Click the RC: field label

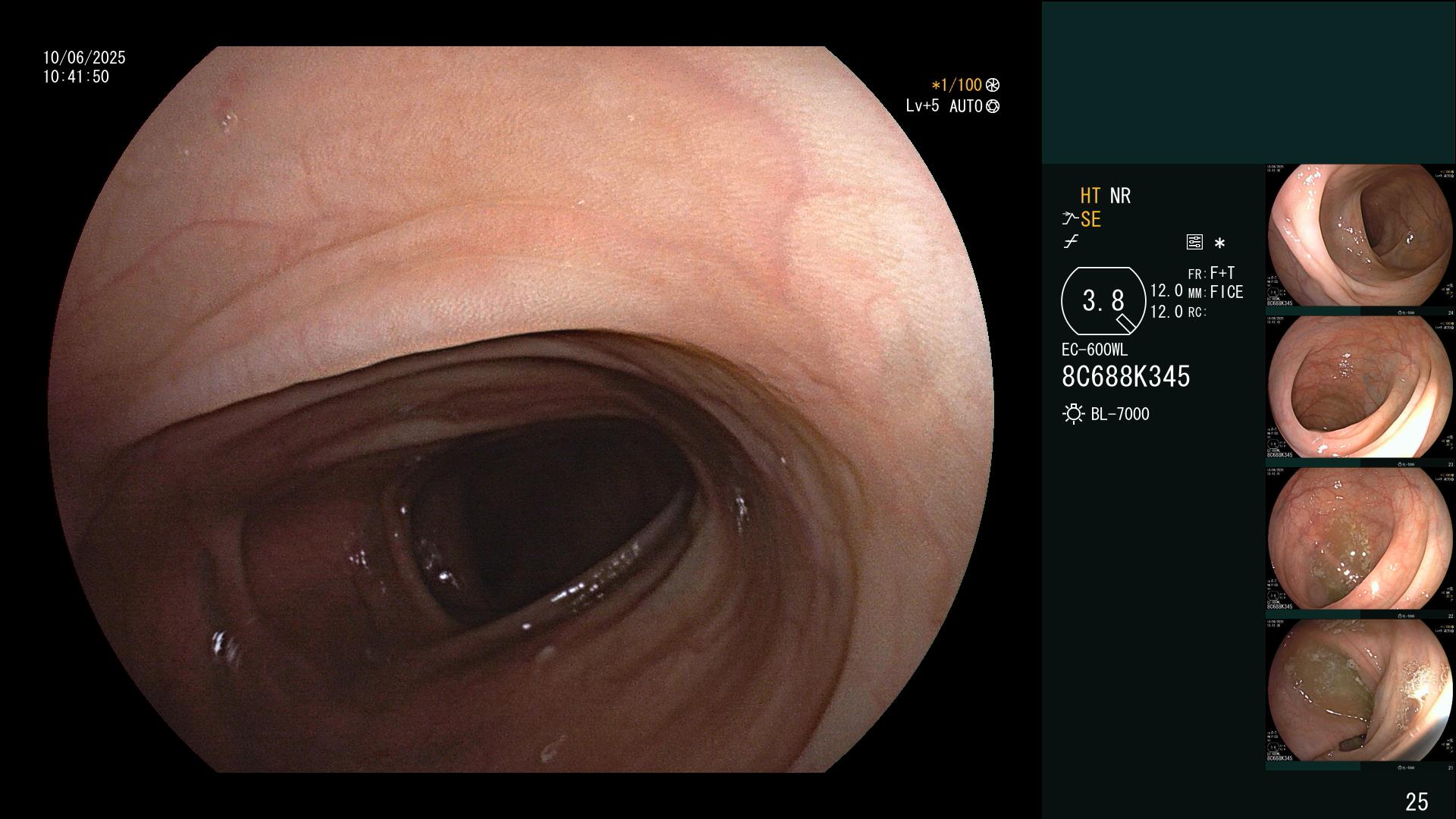(x=1197, y=312)
